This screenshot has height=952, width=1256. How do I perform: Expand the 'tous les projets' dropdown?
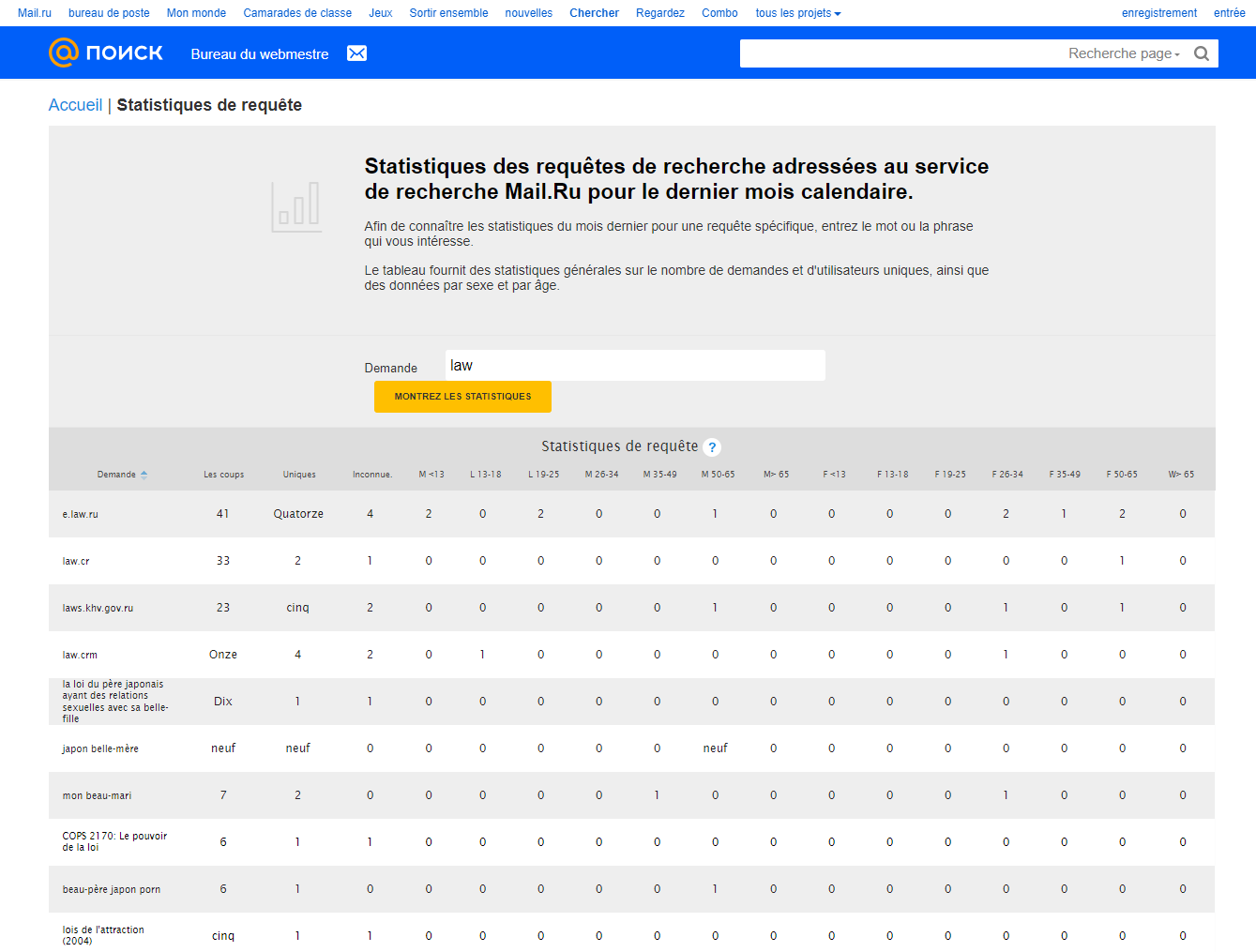click(x=798, y=13)
